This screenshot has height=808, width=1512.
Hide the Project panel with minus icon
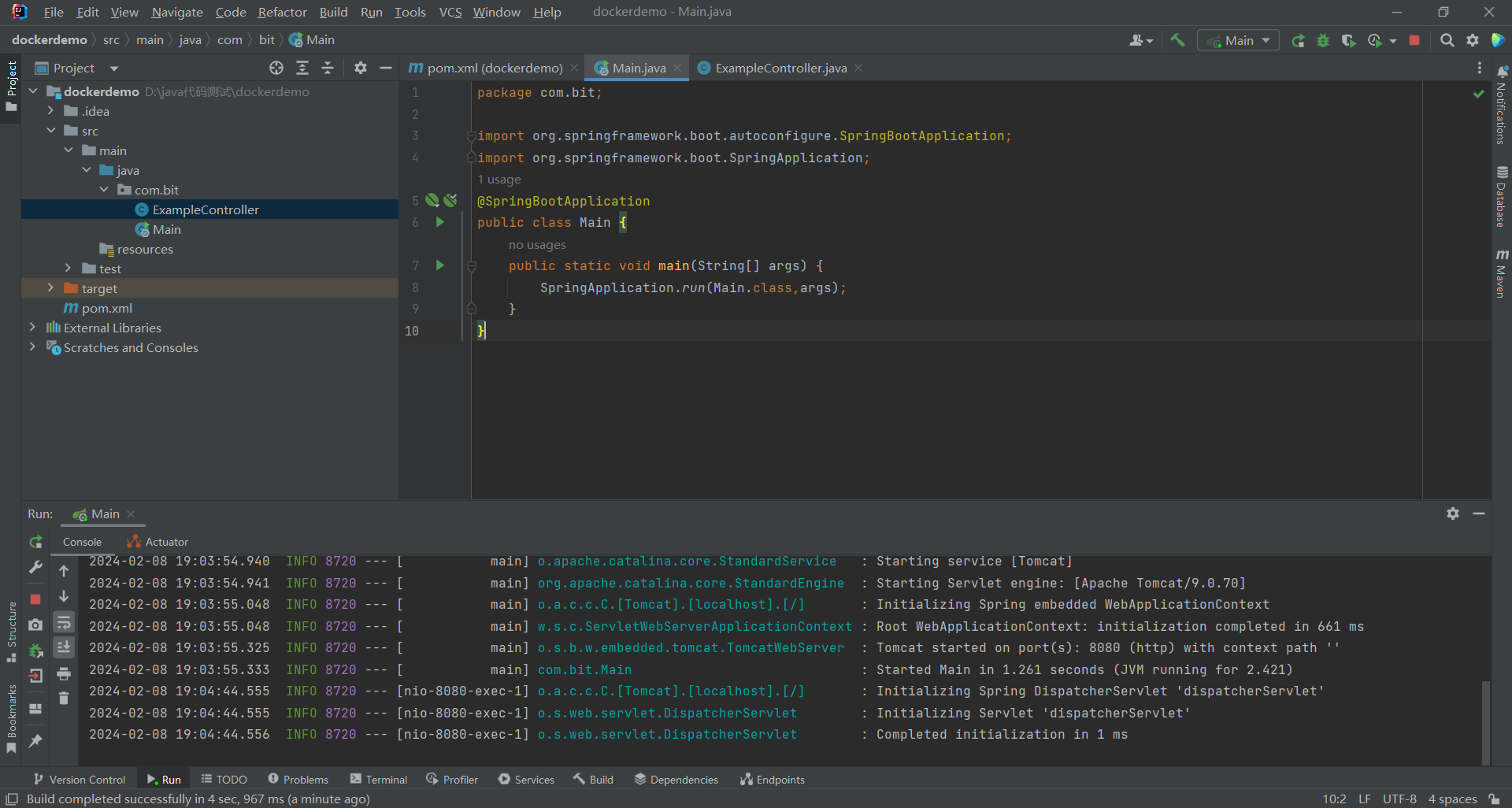tap(386, 69)
